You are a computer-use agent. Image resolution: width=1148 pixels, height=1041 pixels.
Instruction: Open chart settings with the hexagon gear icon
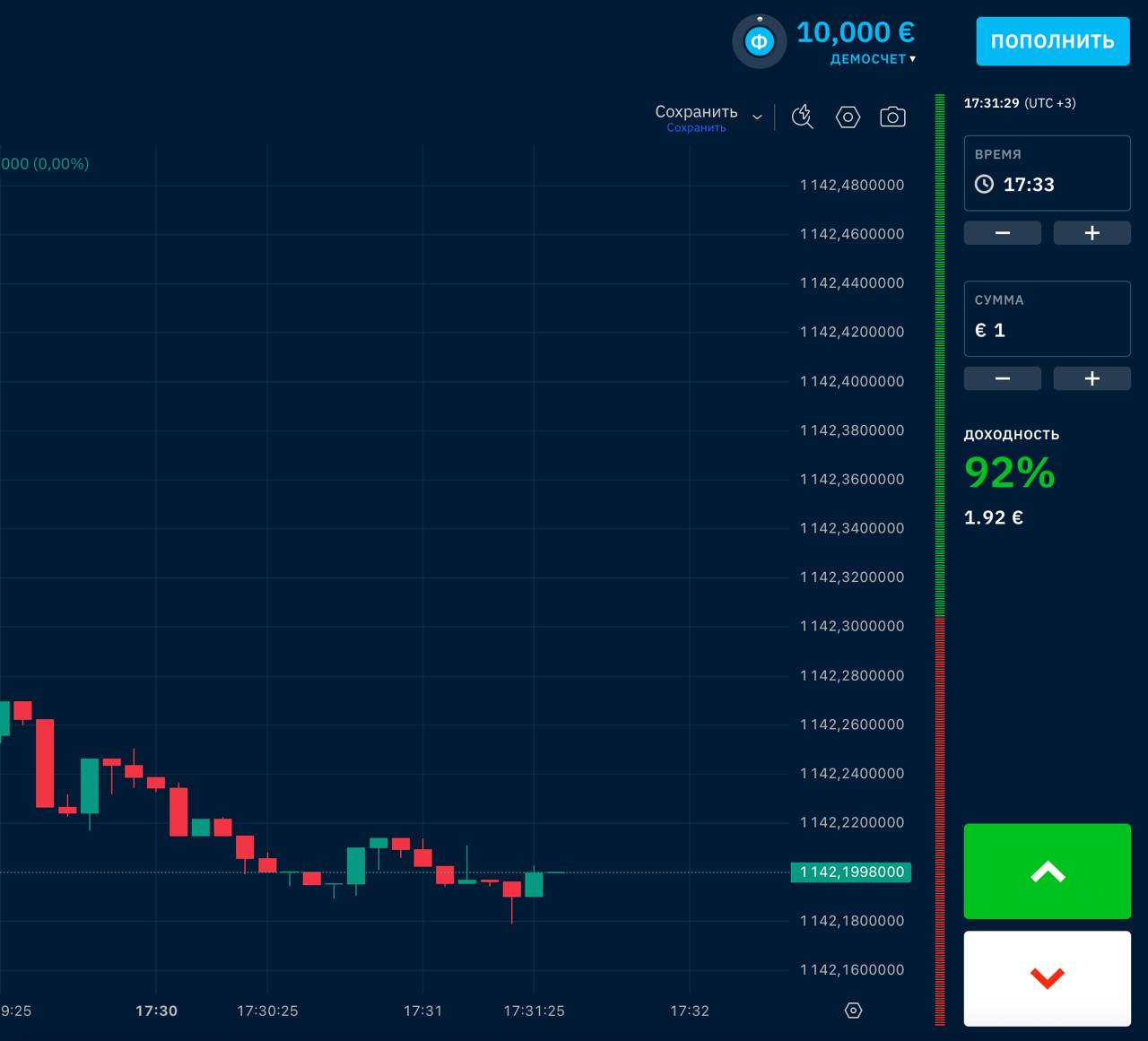coord(848,117)
